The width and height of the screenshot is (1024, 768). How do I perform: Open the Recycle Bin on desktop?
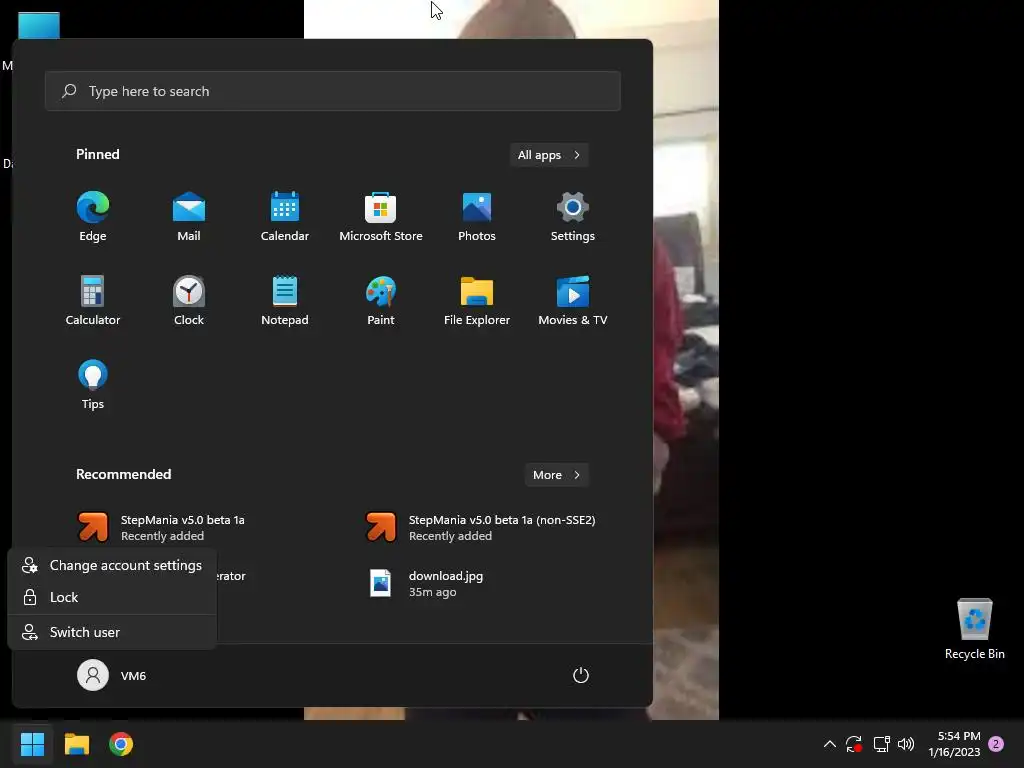coord(974,629)
